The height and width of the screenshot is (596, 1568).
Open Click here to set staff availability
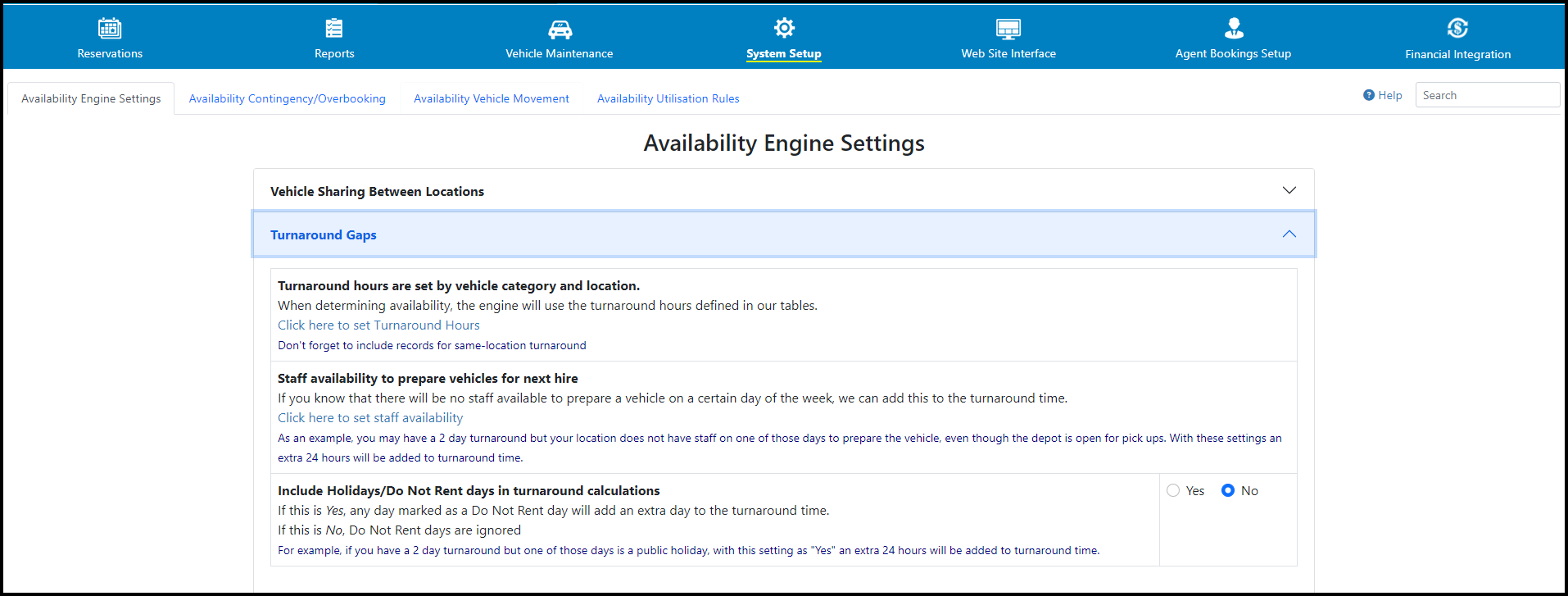[x=370, y=418]
